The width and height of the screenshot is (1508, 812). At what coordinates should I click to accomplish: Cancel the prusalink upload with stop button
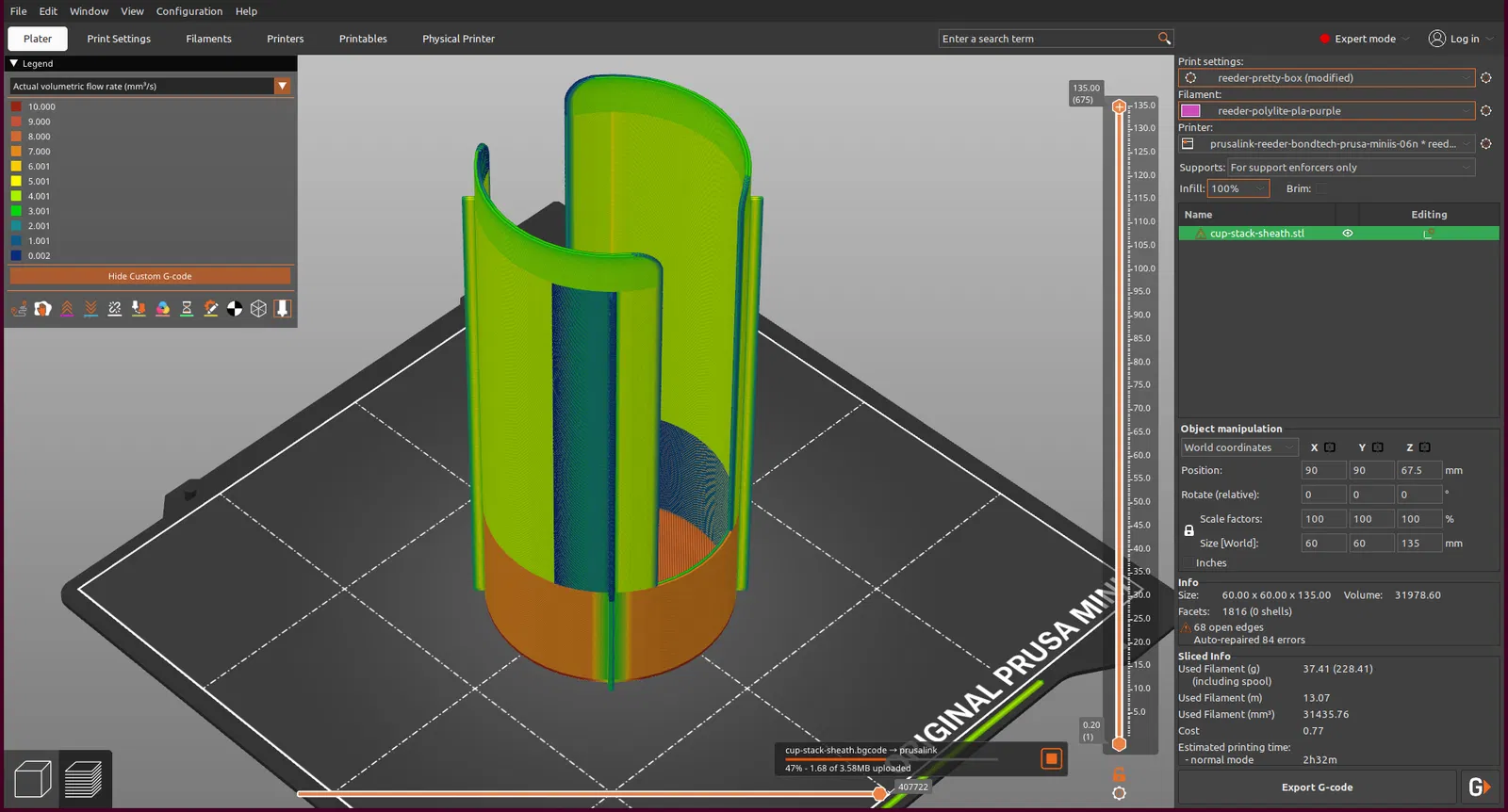[1051, 759]
